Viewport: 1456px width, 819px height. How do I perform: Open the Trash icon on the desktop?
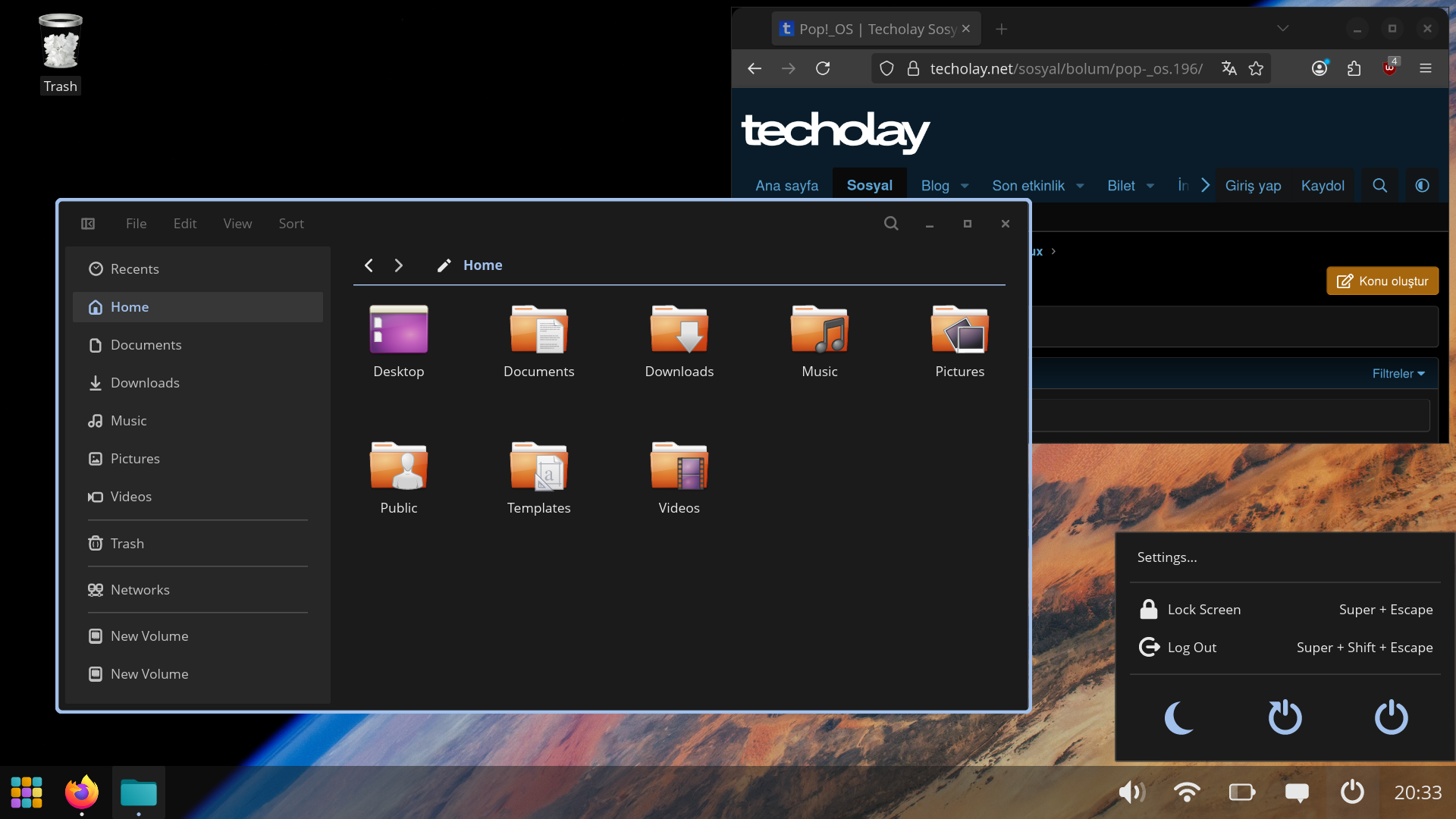(x=61, y=53)
